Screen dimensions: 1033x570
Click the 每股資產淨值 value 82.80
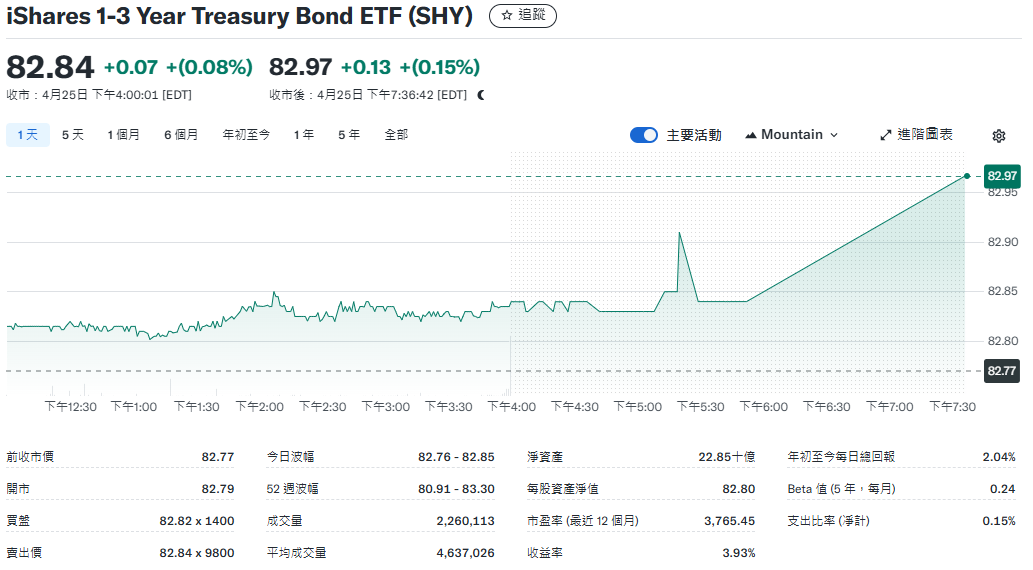(x=739, y=489)
